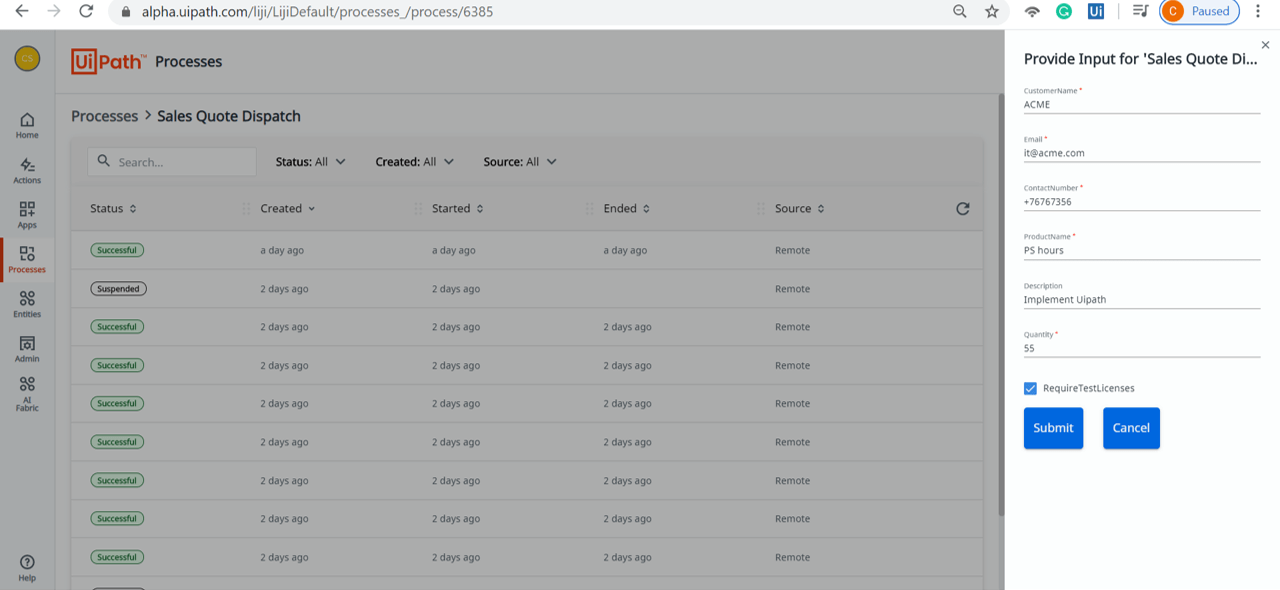Viewport: 1280px width, 590px height.
Task: Click the browser back arrow
Action: coord(21,12)
